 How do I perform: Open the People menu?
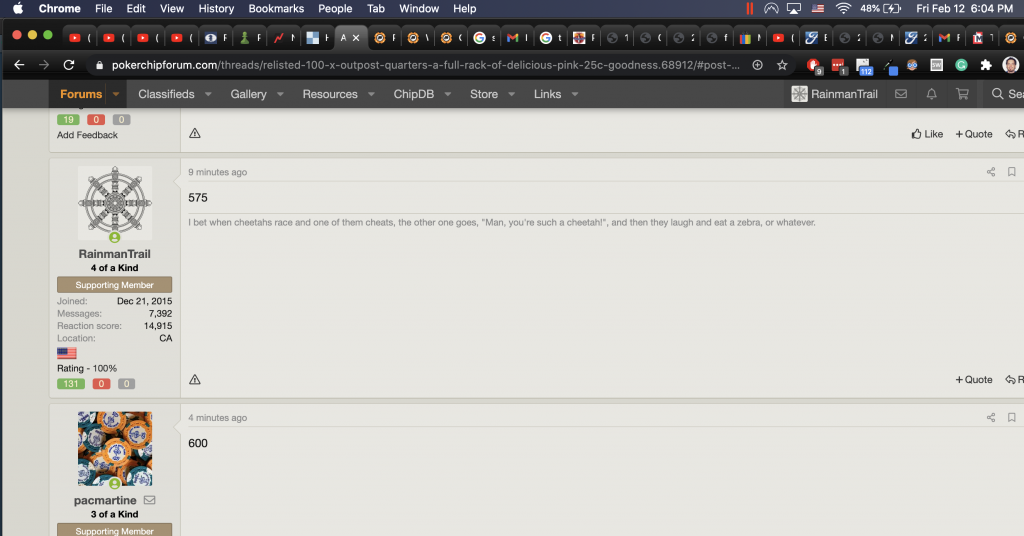335,8
